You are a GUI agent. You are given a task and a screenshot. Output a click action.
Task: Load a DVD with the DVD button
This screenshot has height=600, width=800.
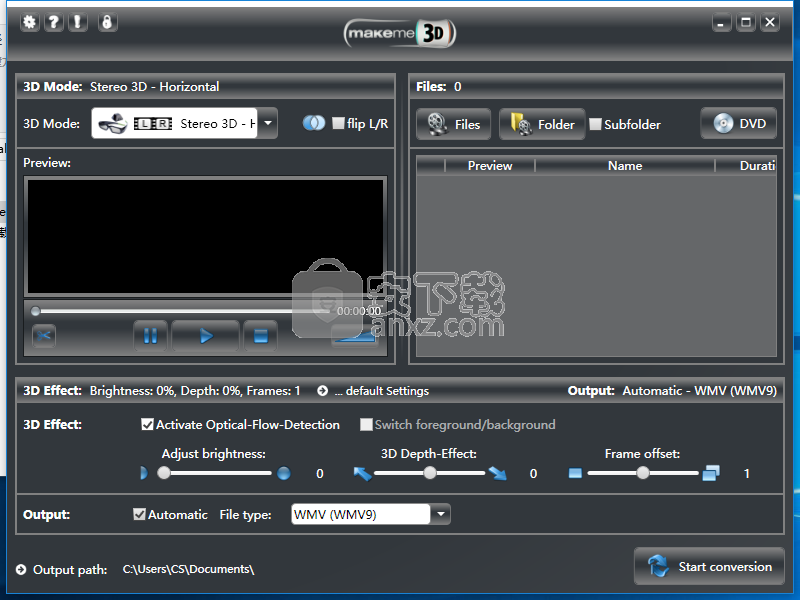pyautogui.click(x=739, y=123)
